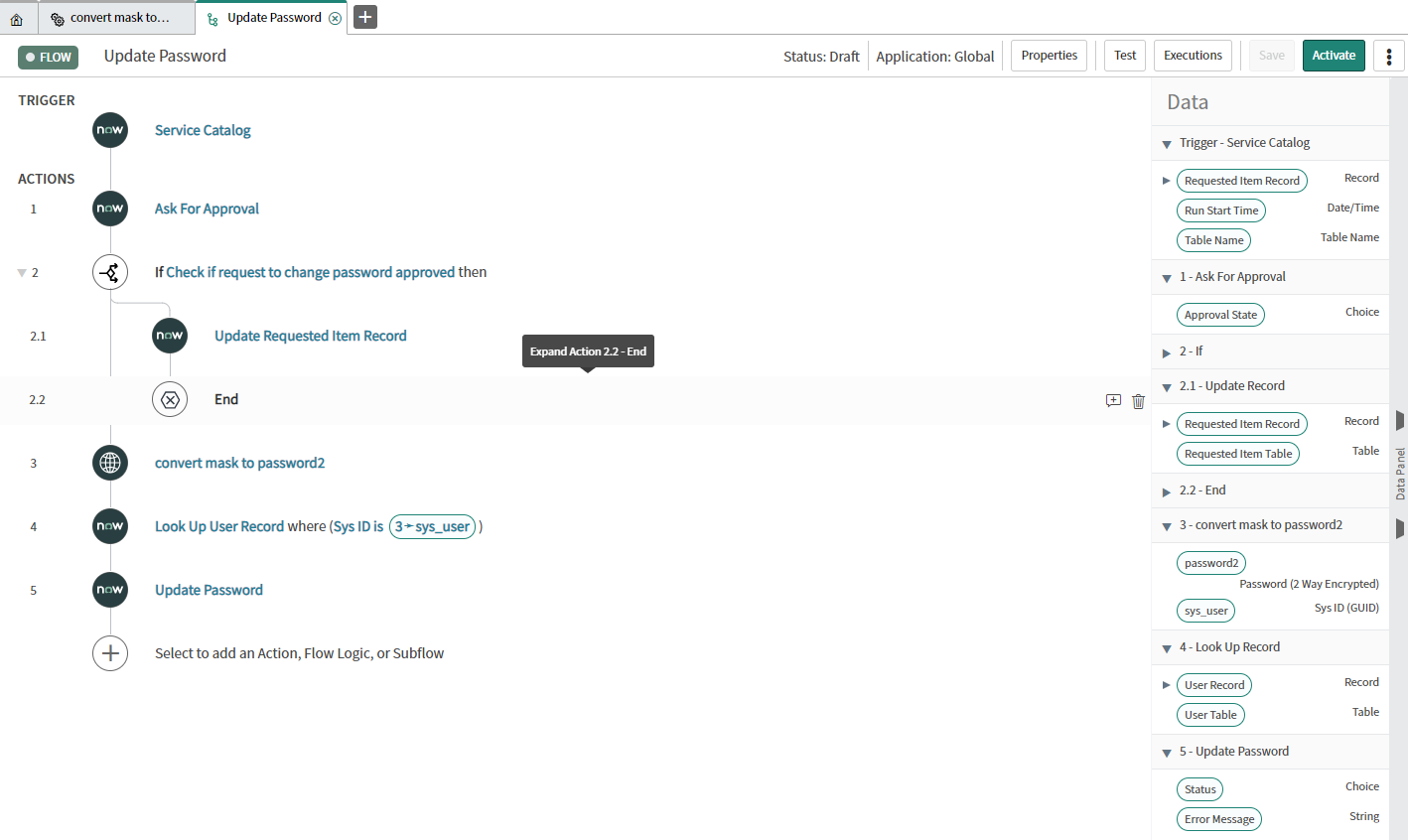This screenshot has height=840, width=1408.
Task: Collapse the 5 - Update Password data section
Action: [1166, 752]
